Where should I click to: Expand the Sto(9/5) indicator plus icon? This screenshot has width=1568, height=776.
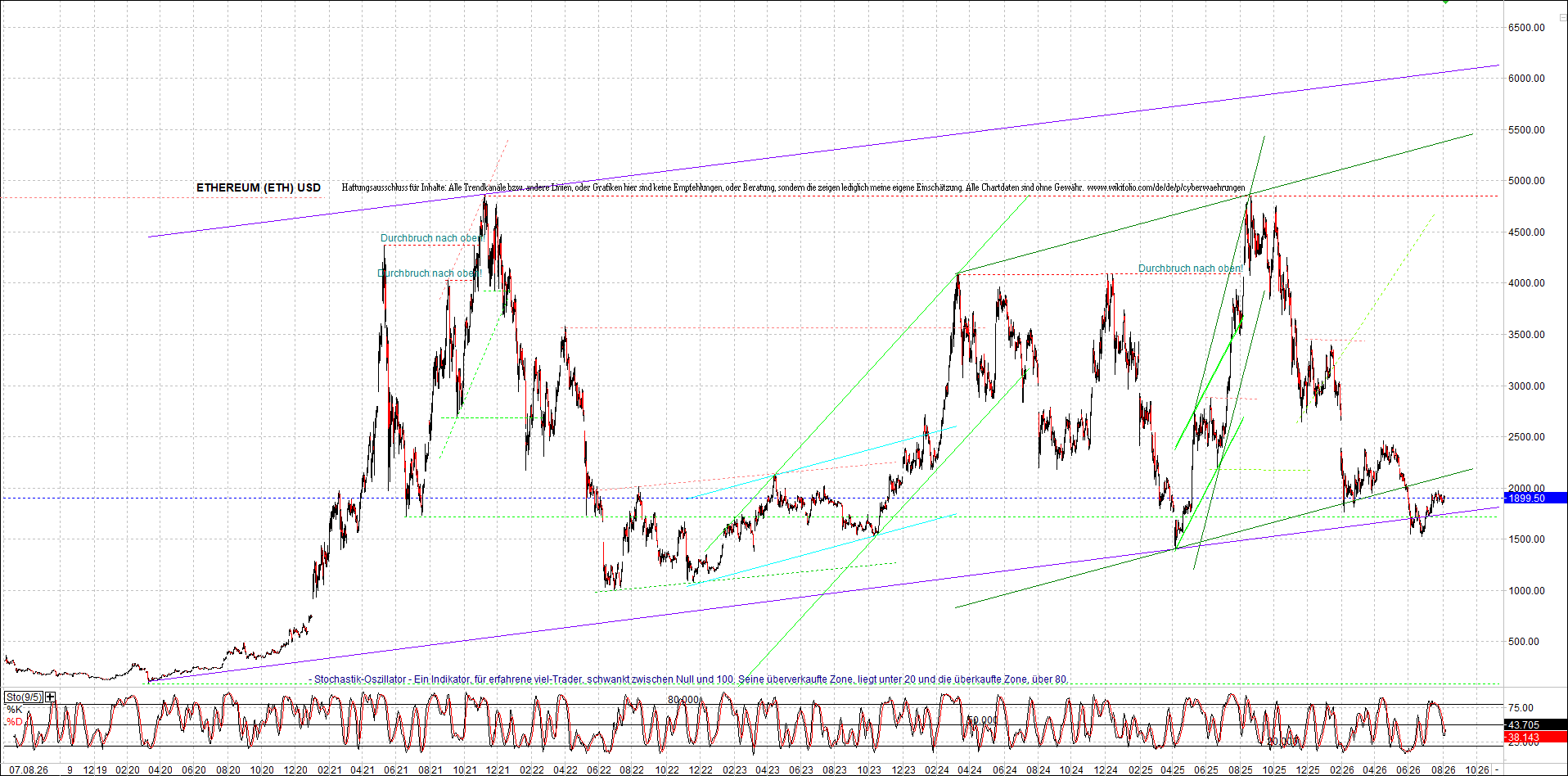pyautogui.click(x=51, y=697)
